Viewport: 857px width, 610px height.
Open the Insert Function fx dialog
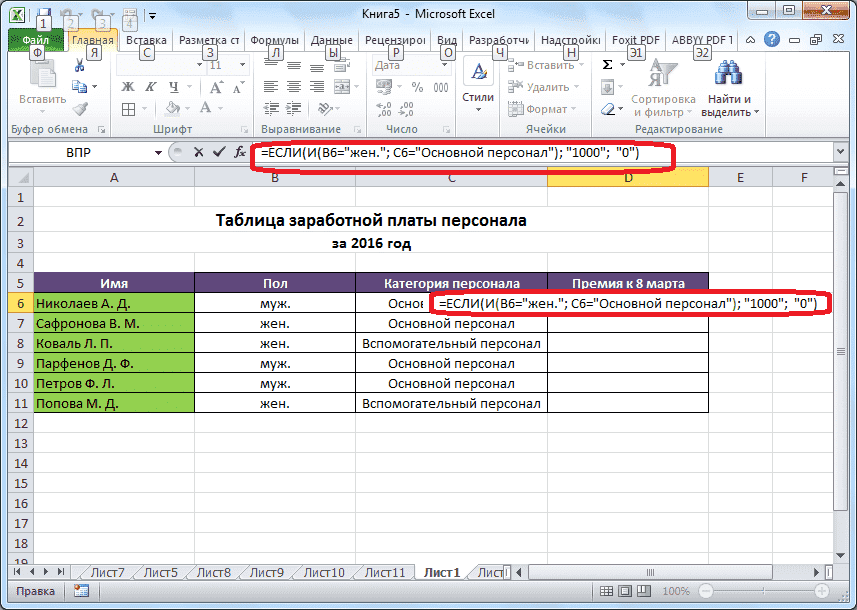[x=239, y=153]
